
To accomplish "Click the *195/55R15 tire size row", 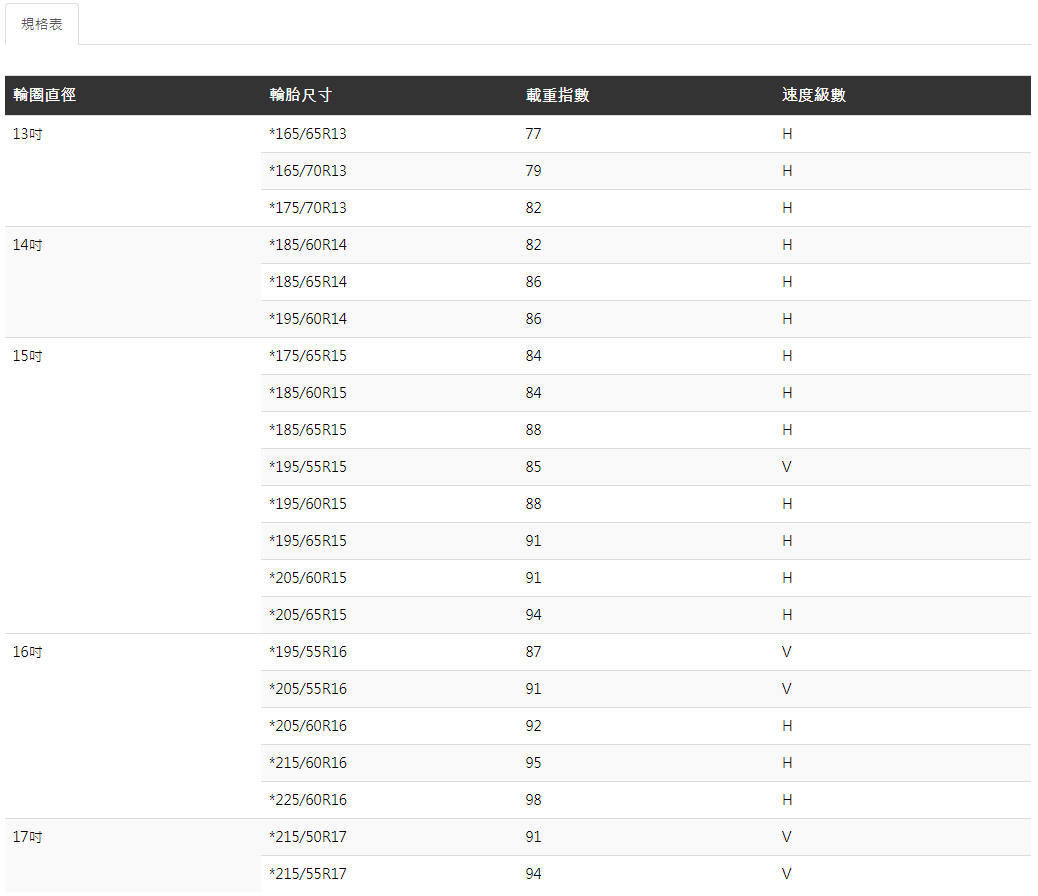I will 308,467.
